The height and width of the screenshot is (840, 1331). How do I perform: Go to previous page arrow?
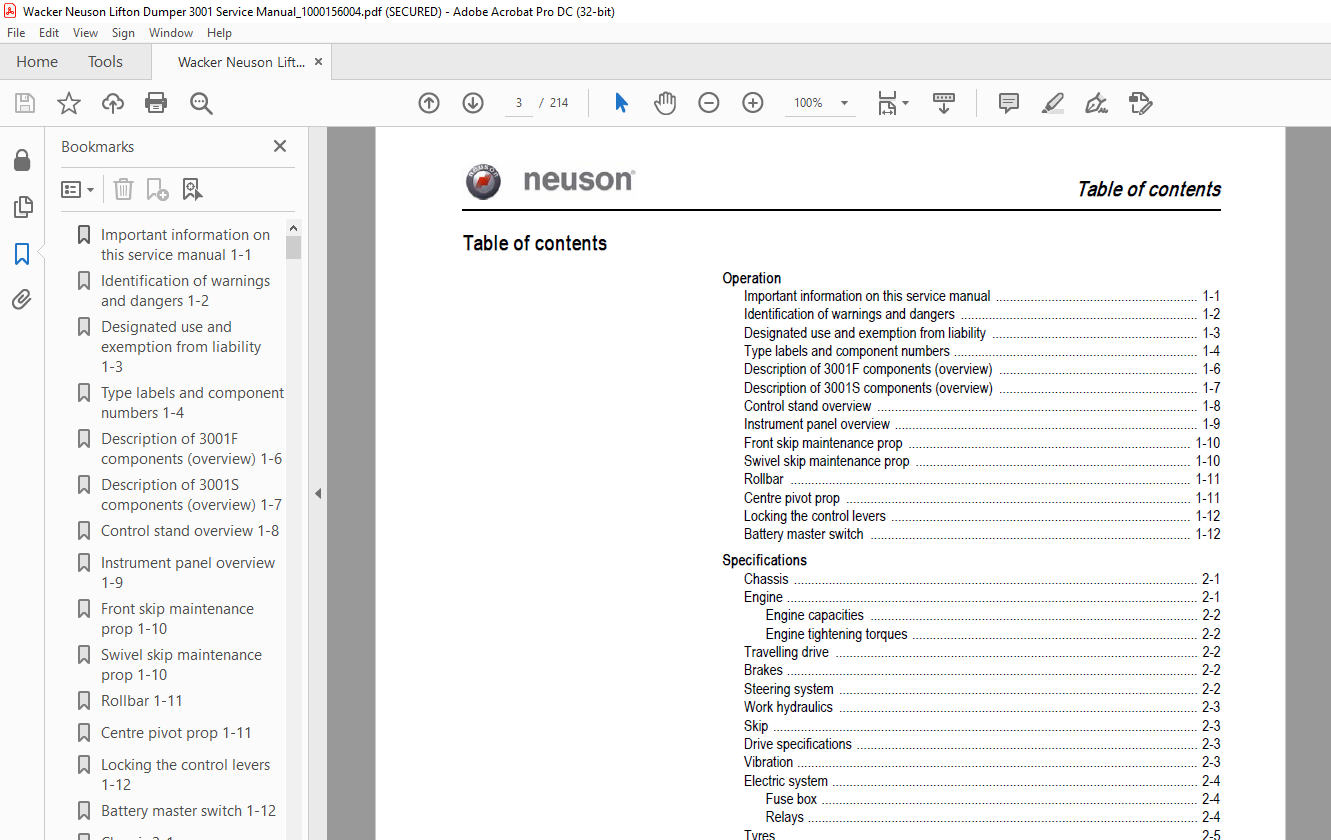point(429,103)
